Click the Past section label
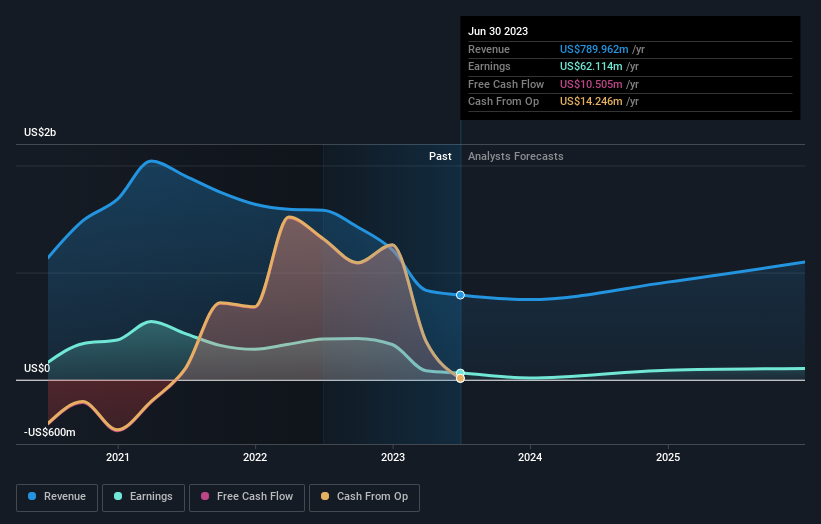821x524 pixels. [440, 156]
